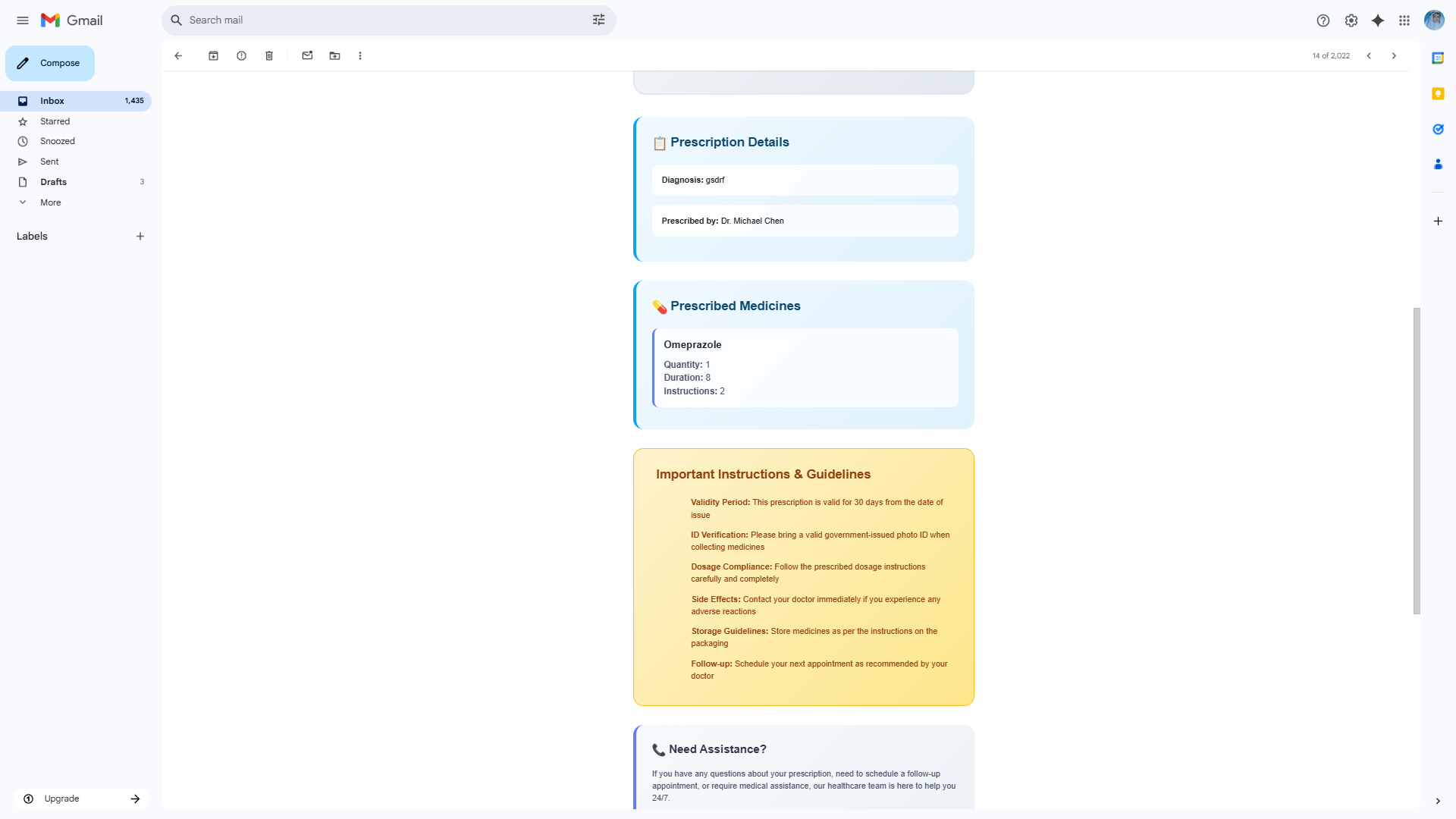The image size is (1456, 819).
Task: Open the Google Keep side panel icon
Action: pos(1438,94)
